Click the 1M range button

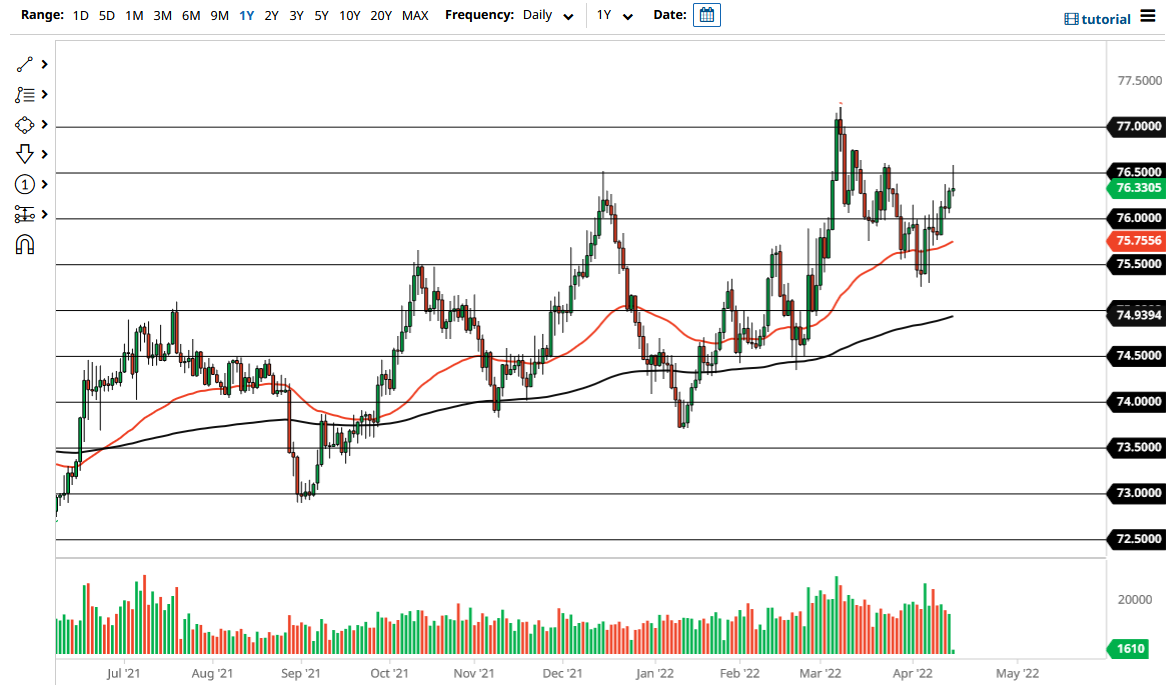[134, 15]
